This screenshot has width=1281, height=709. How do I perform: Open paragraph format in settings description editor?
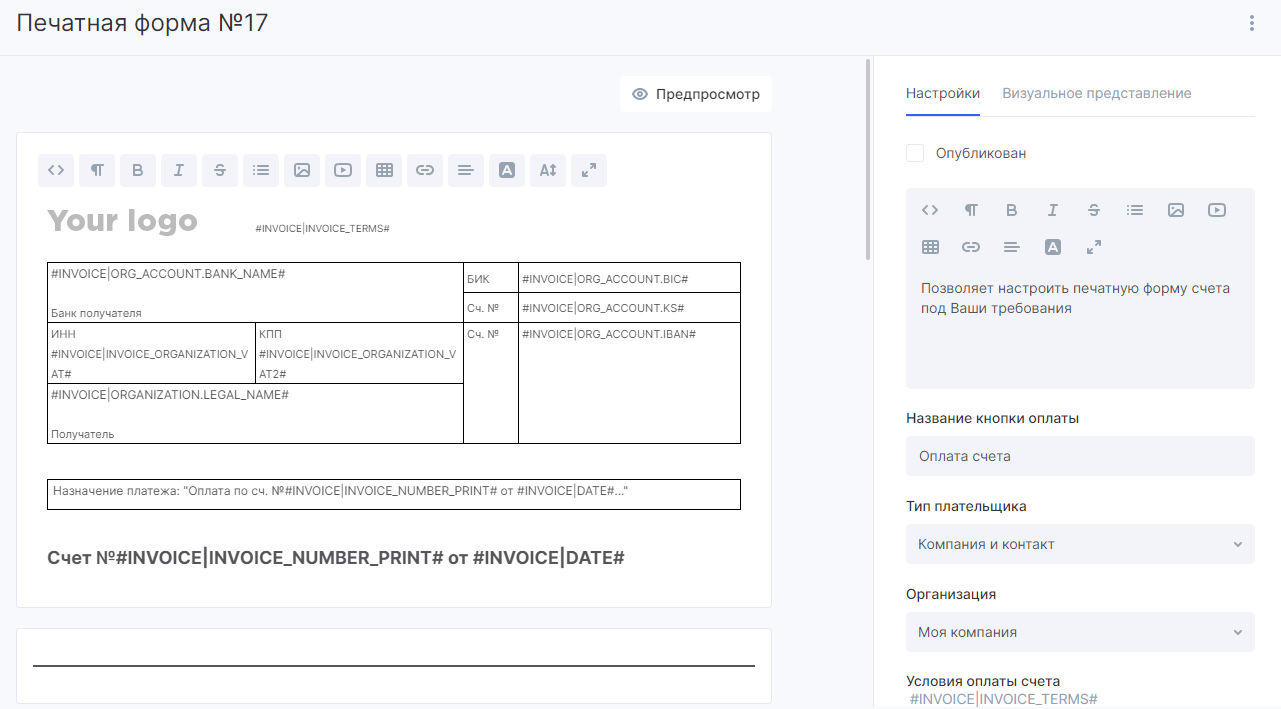click(971, 210)
